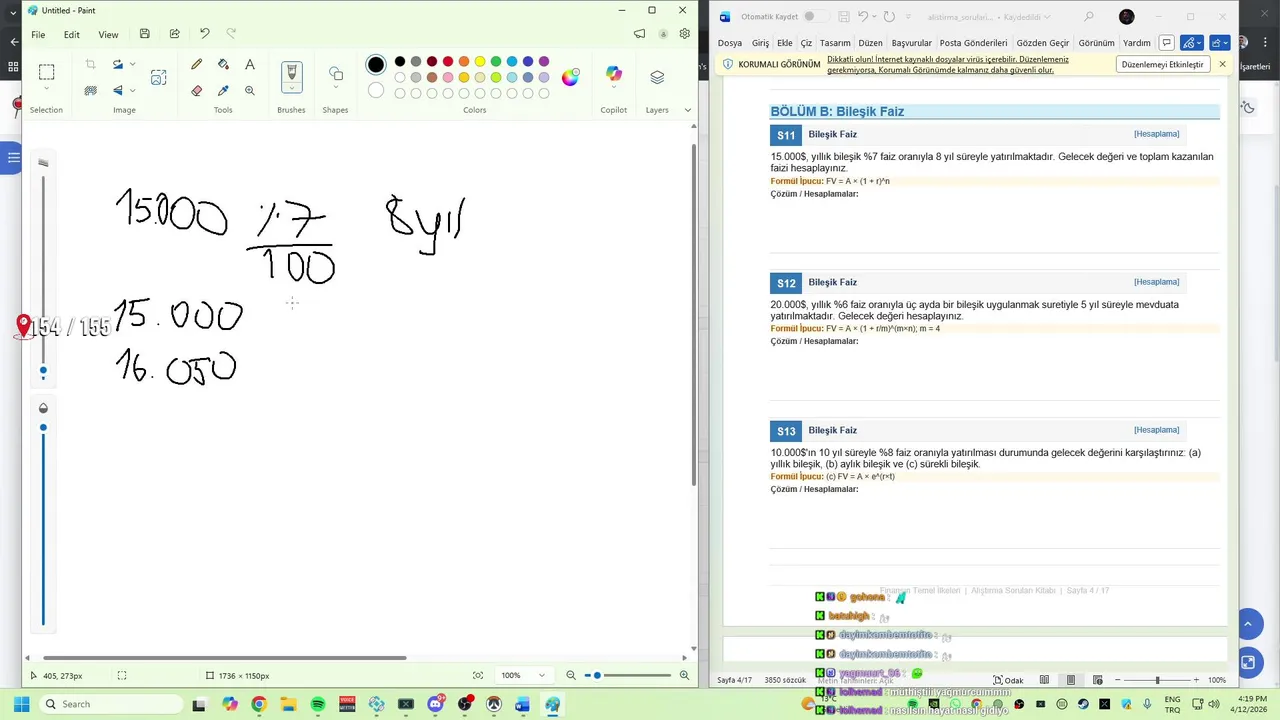Click the Flip icon in Image group
This screenshot has height=720, width=1280.
coord(118,90)
